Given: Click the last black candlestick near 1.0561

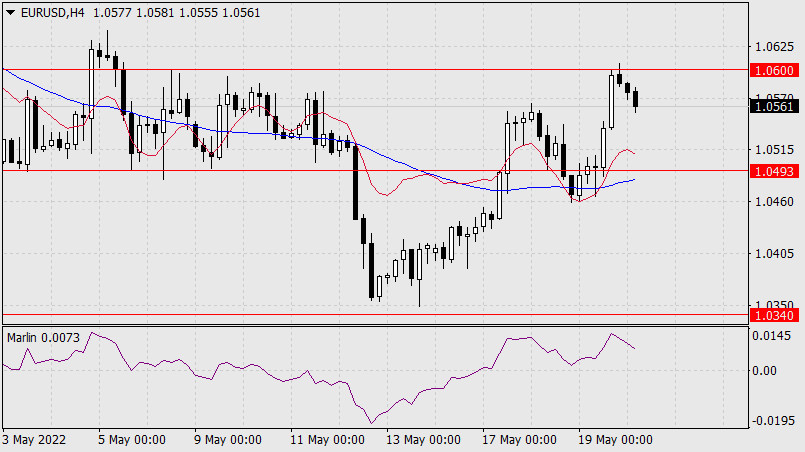Looking at the screenshot, I should pyautogui.click(x=636, y=99).
